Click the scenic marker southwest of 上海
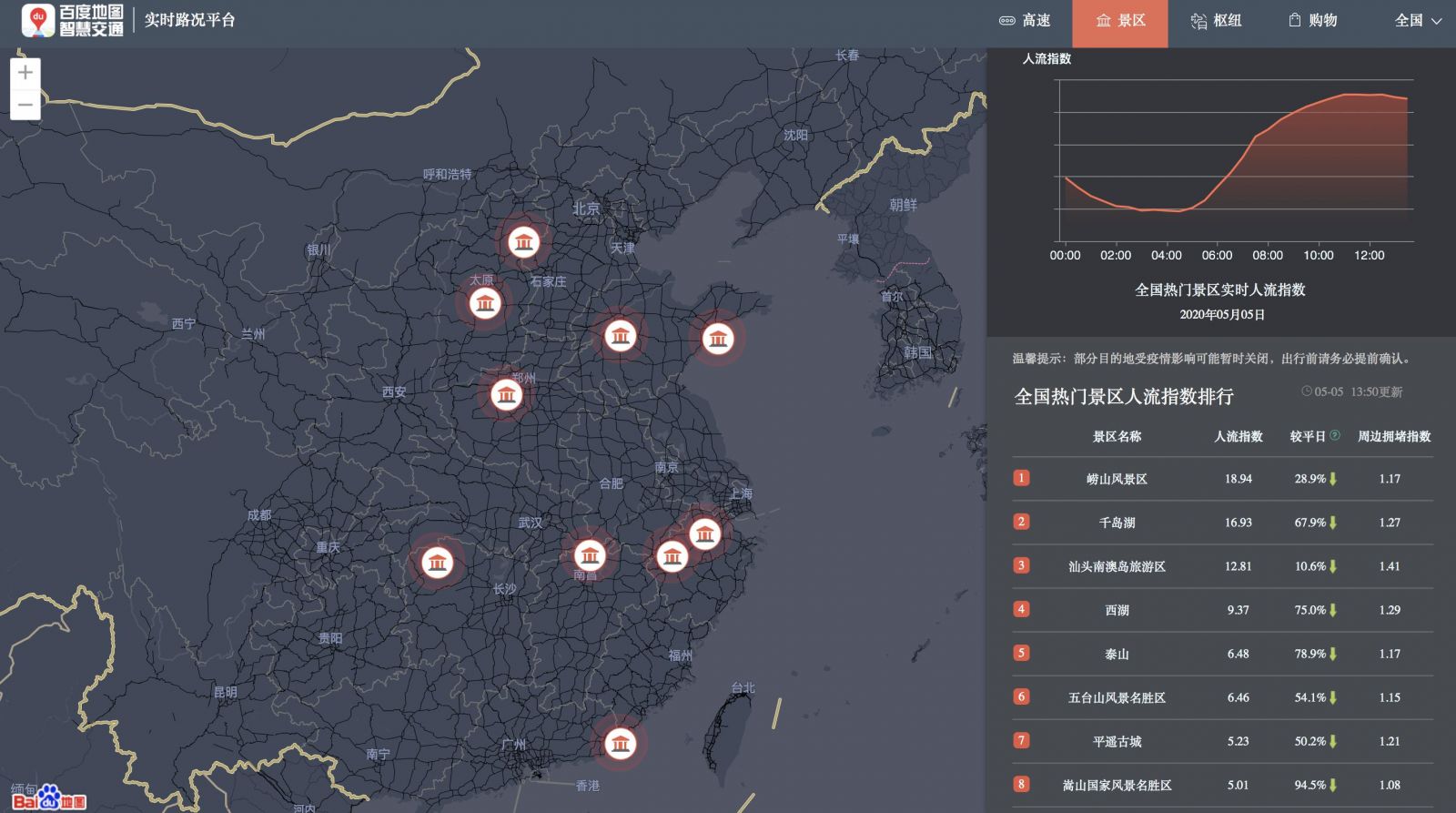Viewport: 1456px width, 813px height. click(x=705, y=534)
